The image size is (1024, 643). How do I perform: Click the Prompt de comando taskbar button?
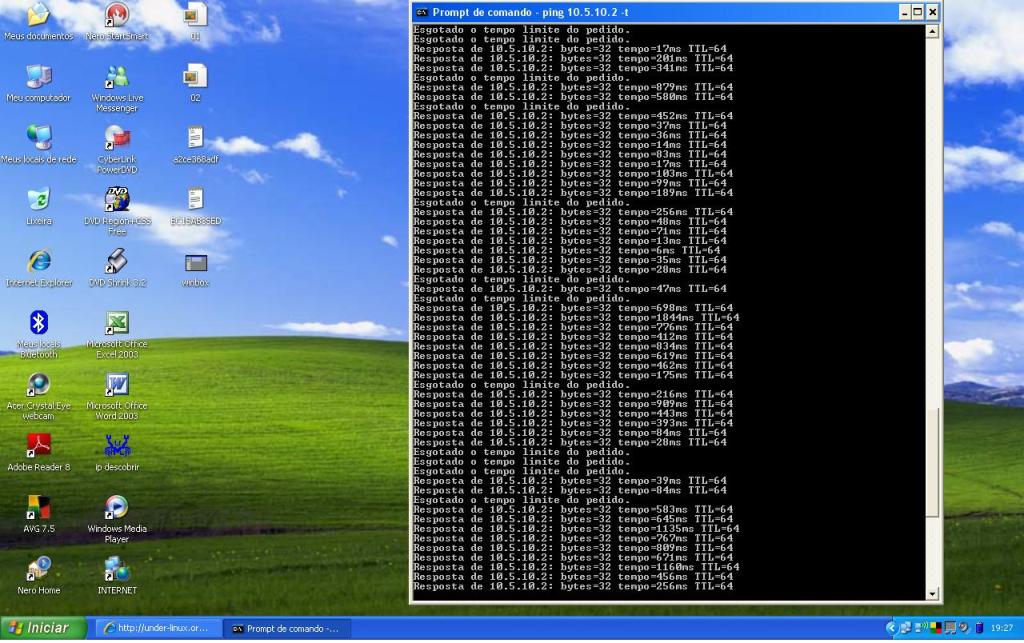(287, 629)
